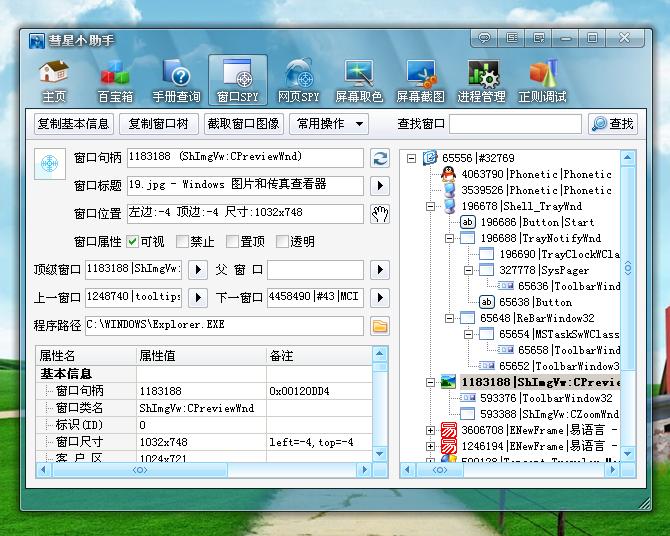Open the 屏幕截图 screenshot tool

(x=420, y=81)
